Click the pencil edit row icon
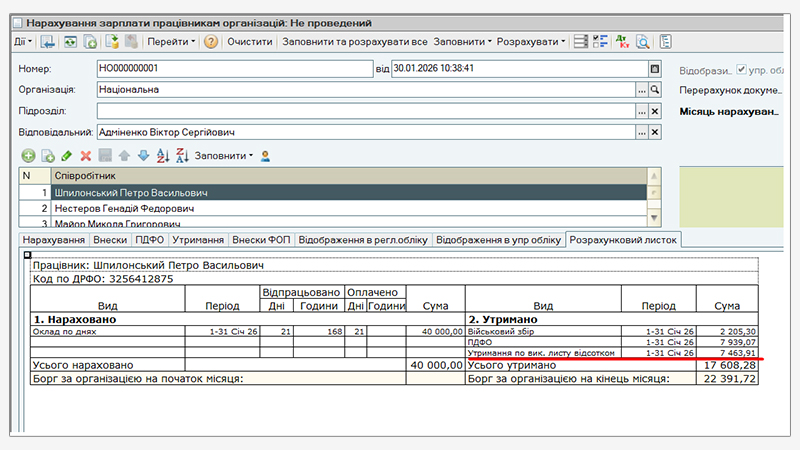 [67, 156]
